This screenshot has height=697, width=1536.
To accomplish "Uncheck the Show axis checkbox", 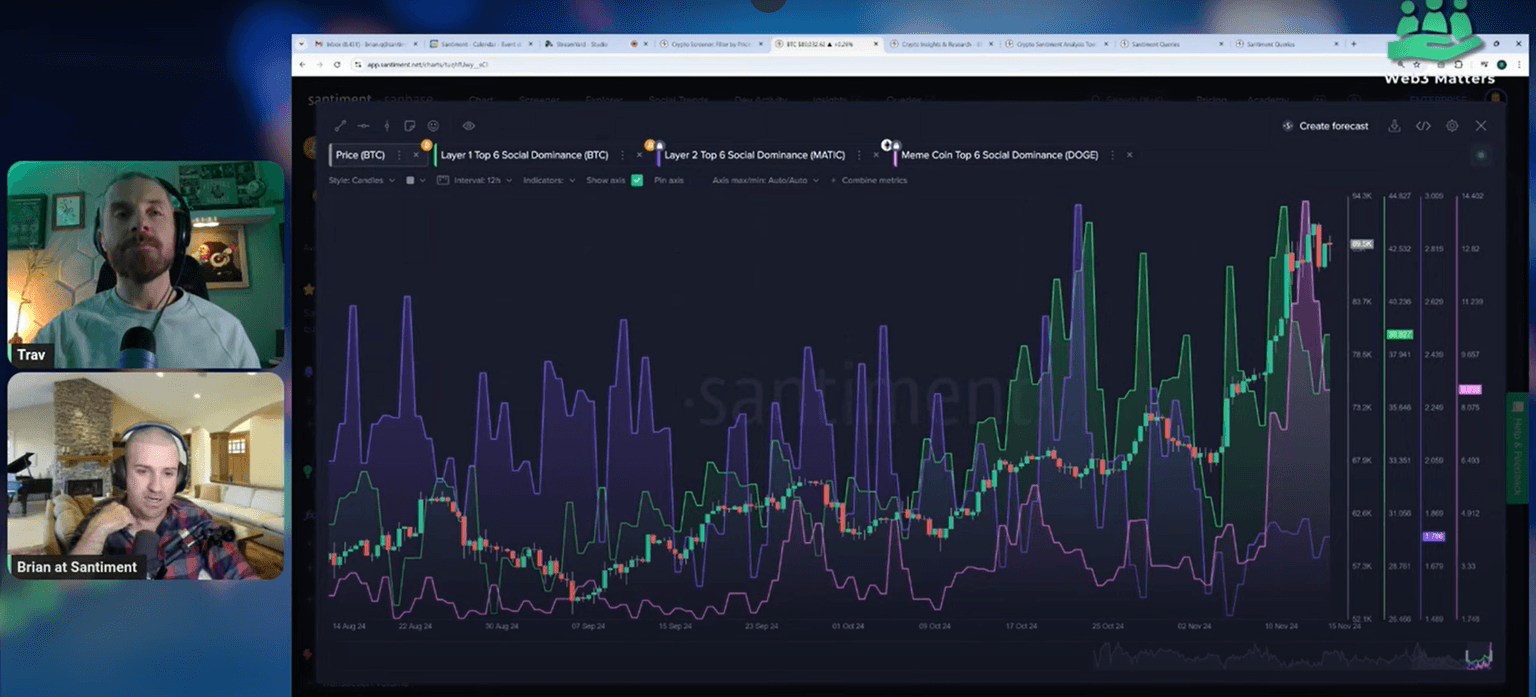I will coord(637,180).
